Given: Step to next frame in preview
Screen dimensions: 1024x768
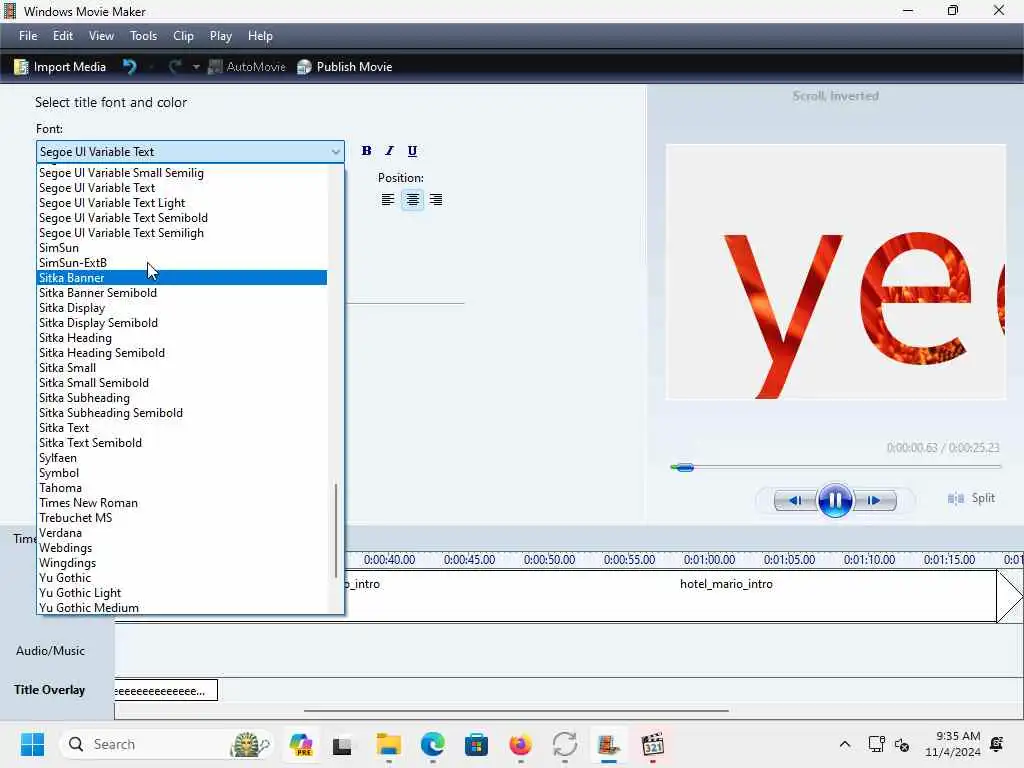Looking at the screenshot, I should (x=874, y=501).
